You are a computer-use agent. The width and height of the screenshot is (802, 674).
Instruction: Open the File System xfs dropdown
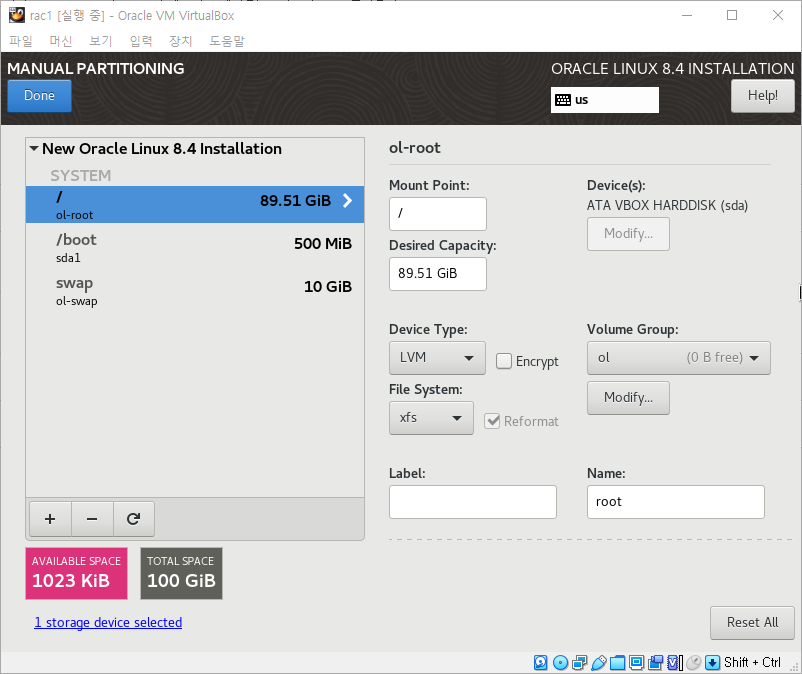[x=431, y=418]
